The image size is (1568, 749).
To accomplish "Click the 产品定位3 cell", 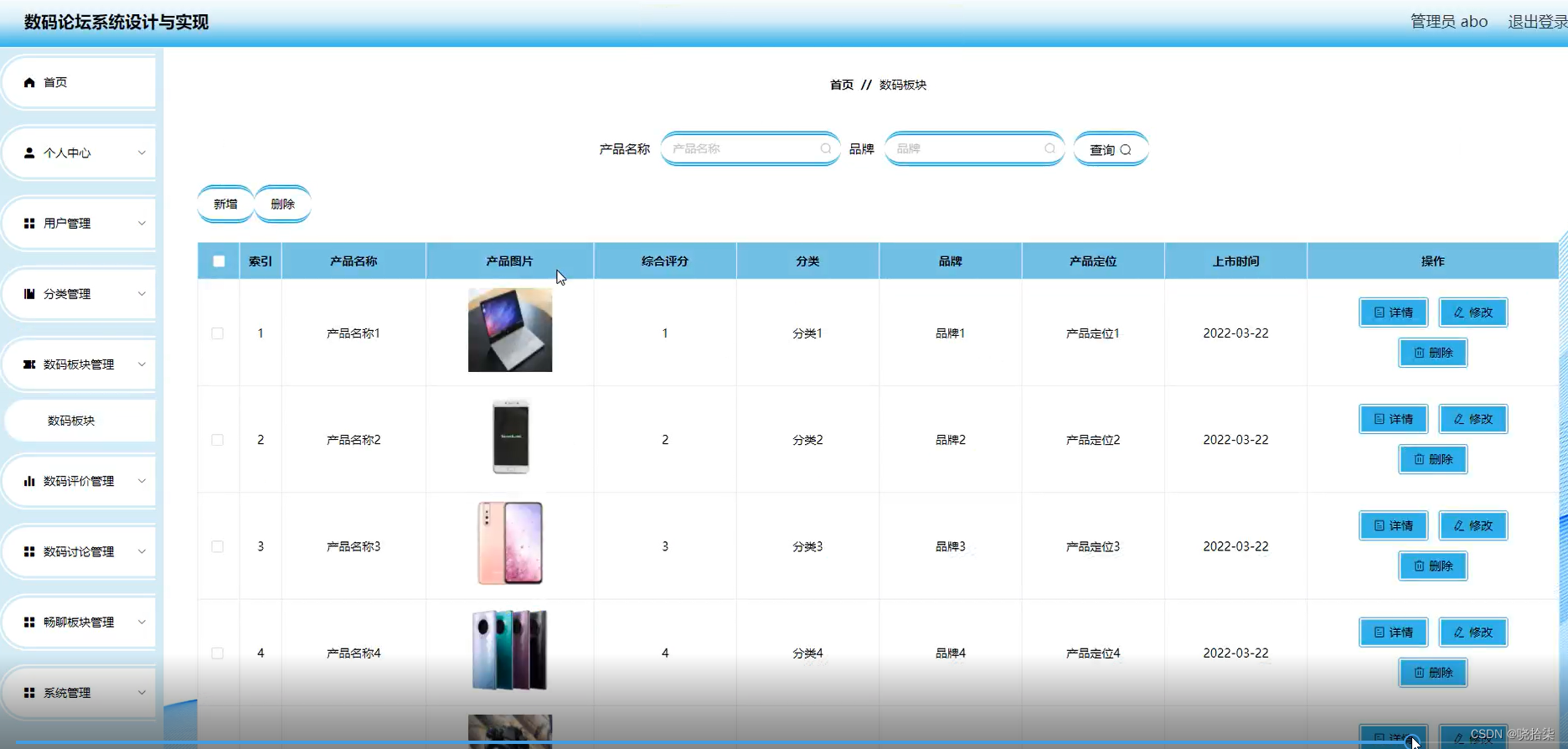I will pyautogui.click(x=1093, y=546).
